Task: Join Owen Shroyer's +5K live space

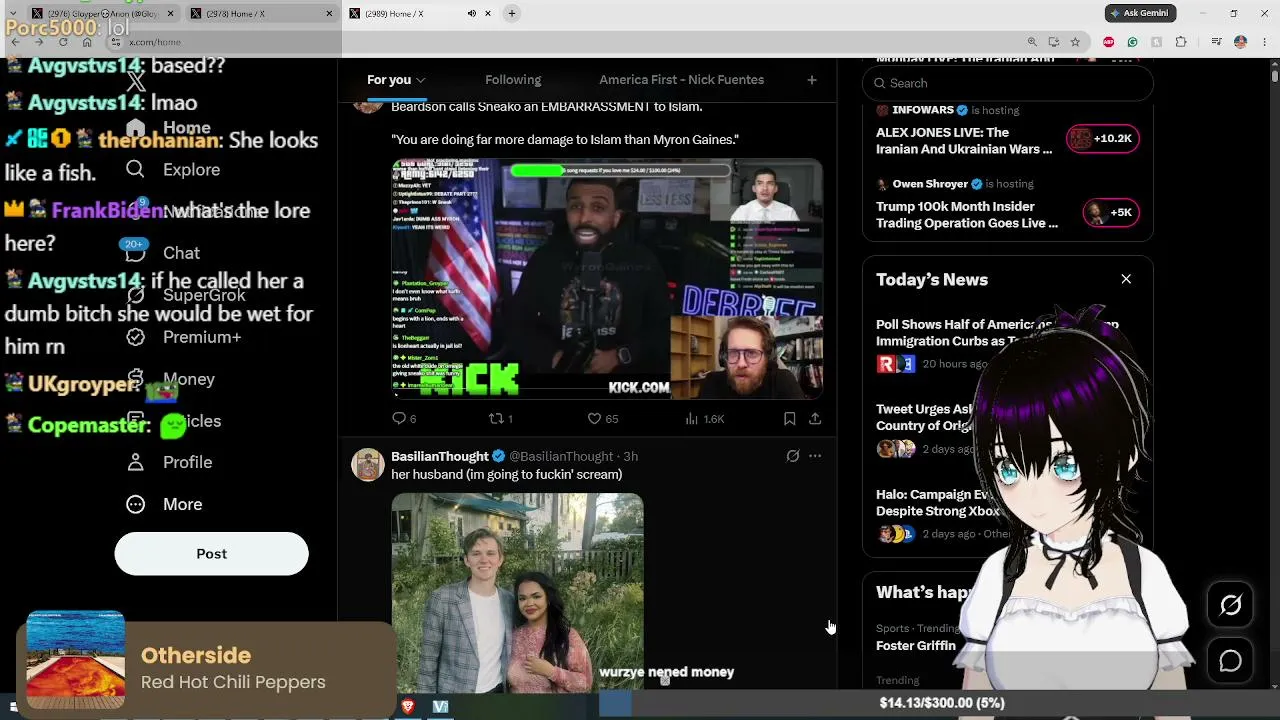Action: pyautogui.click(x=1110, y=212)
